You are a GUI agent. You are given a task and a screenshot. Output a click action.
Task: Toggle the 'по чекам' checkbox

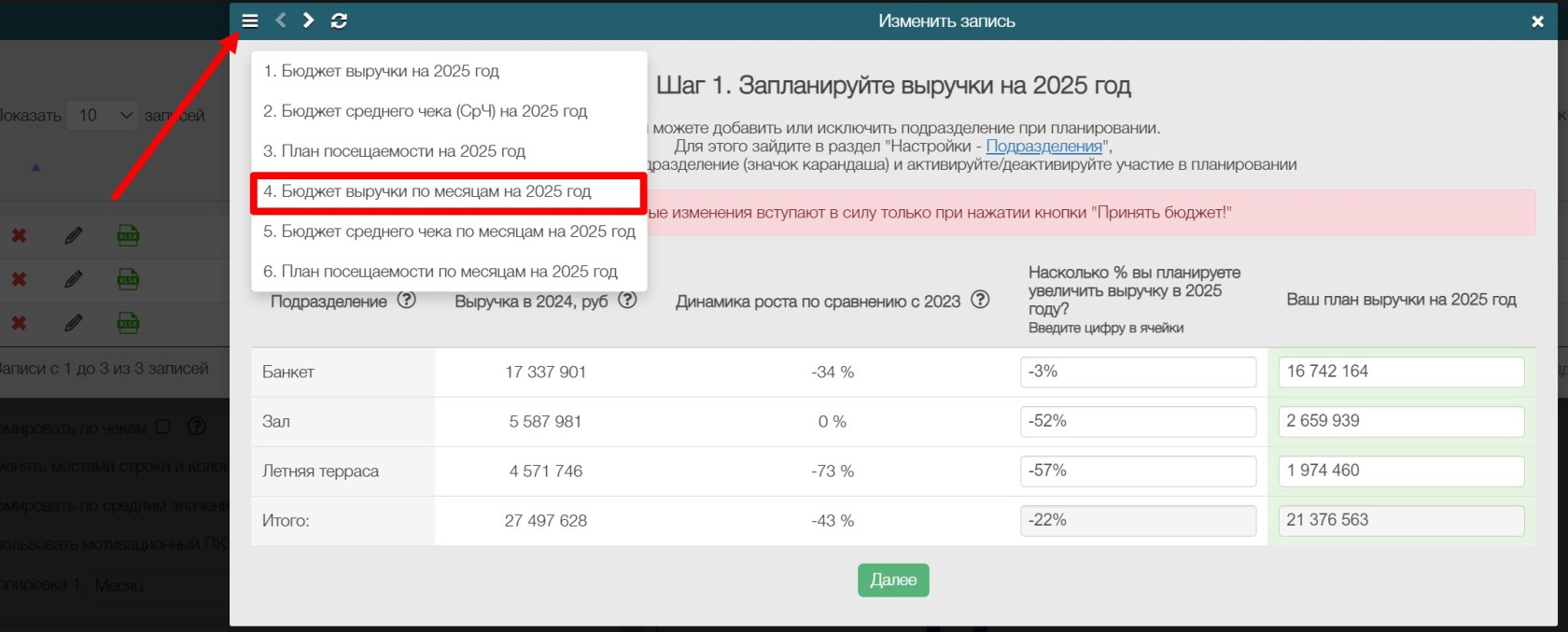pos(163,427)
